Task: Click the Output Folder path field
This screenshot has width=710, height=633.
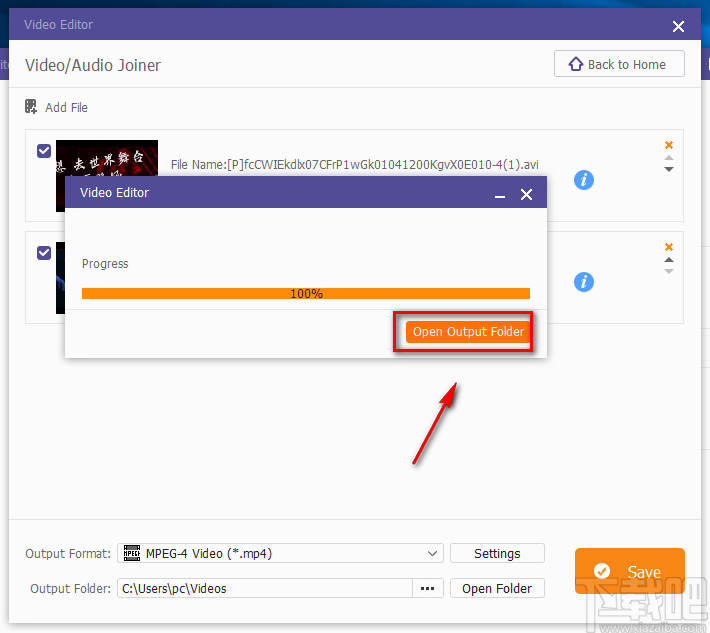Action: pyautogui.click(x=265, y=588)
